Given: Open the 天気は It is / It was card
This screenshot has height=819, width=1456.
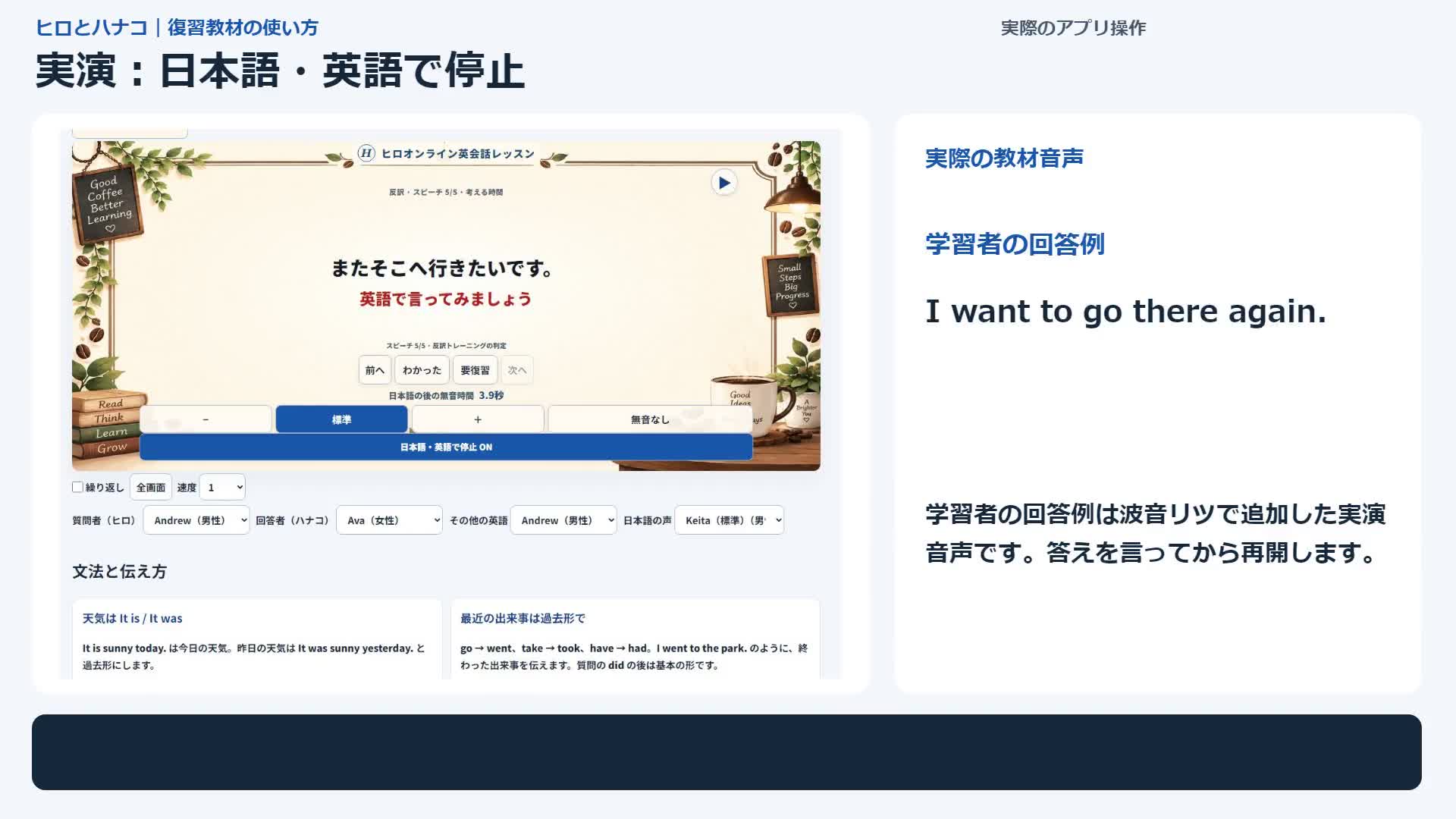Looking at the screenshot, I should click(x=257, y=639).
